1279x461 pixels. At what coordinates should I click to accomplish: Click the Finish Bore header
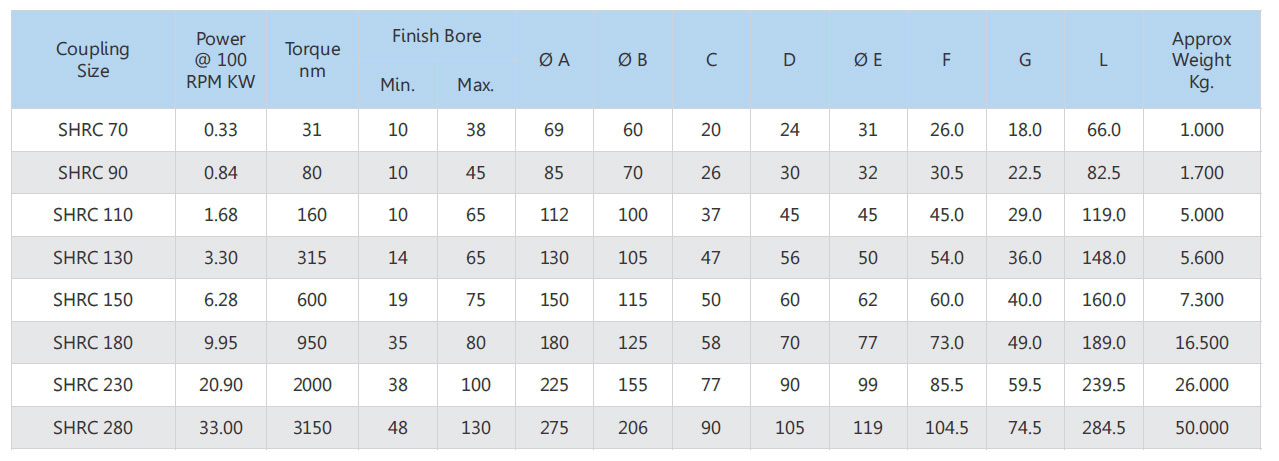point(436,36)
